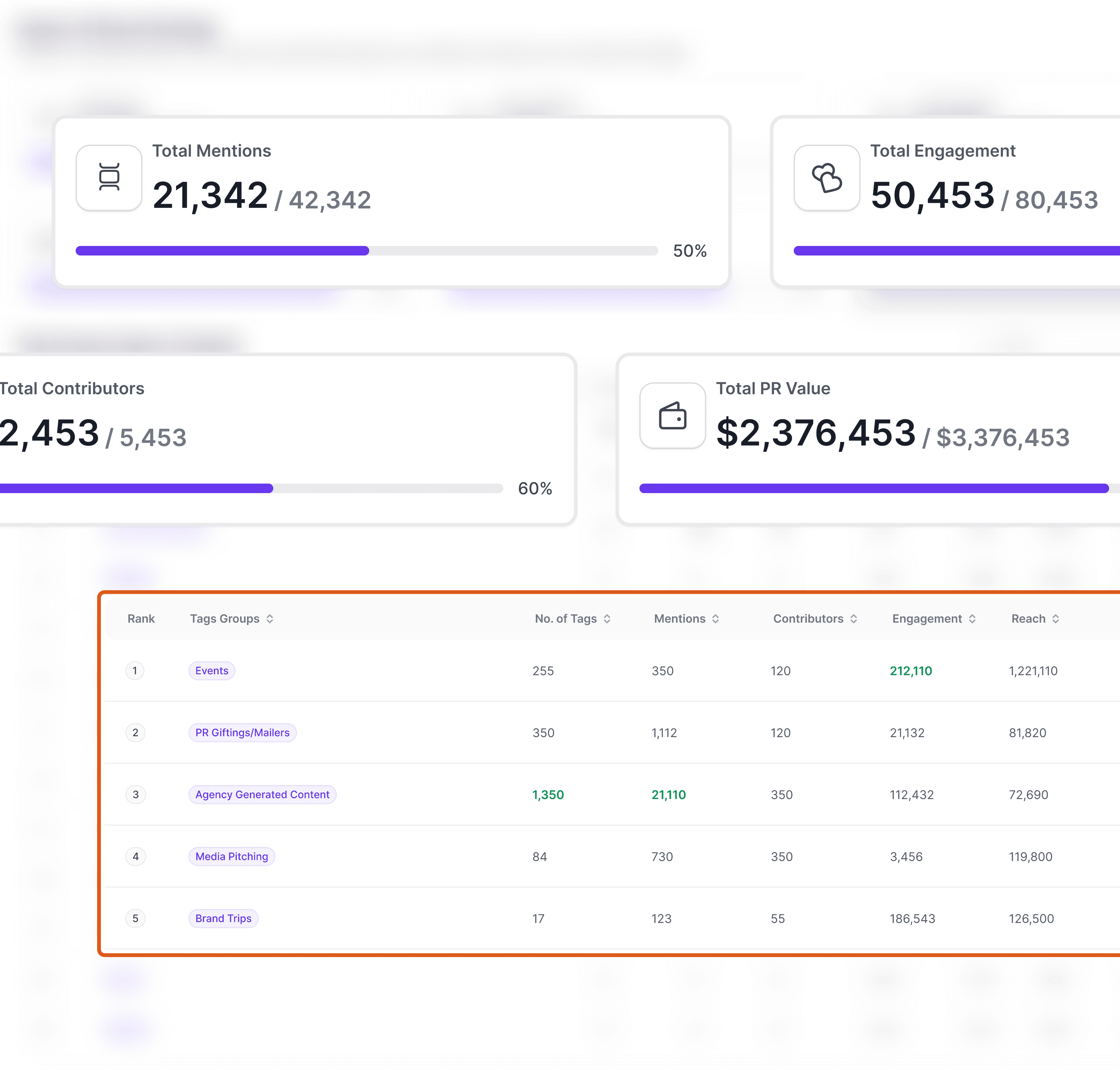
Task: Open the PR Giftings/Mailers tag
Action: [x=242, y=732]
